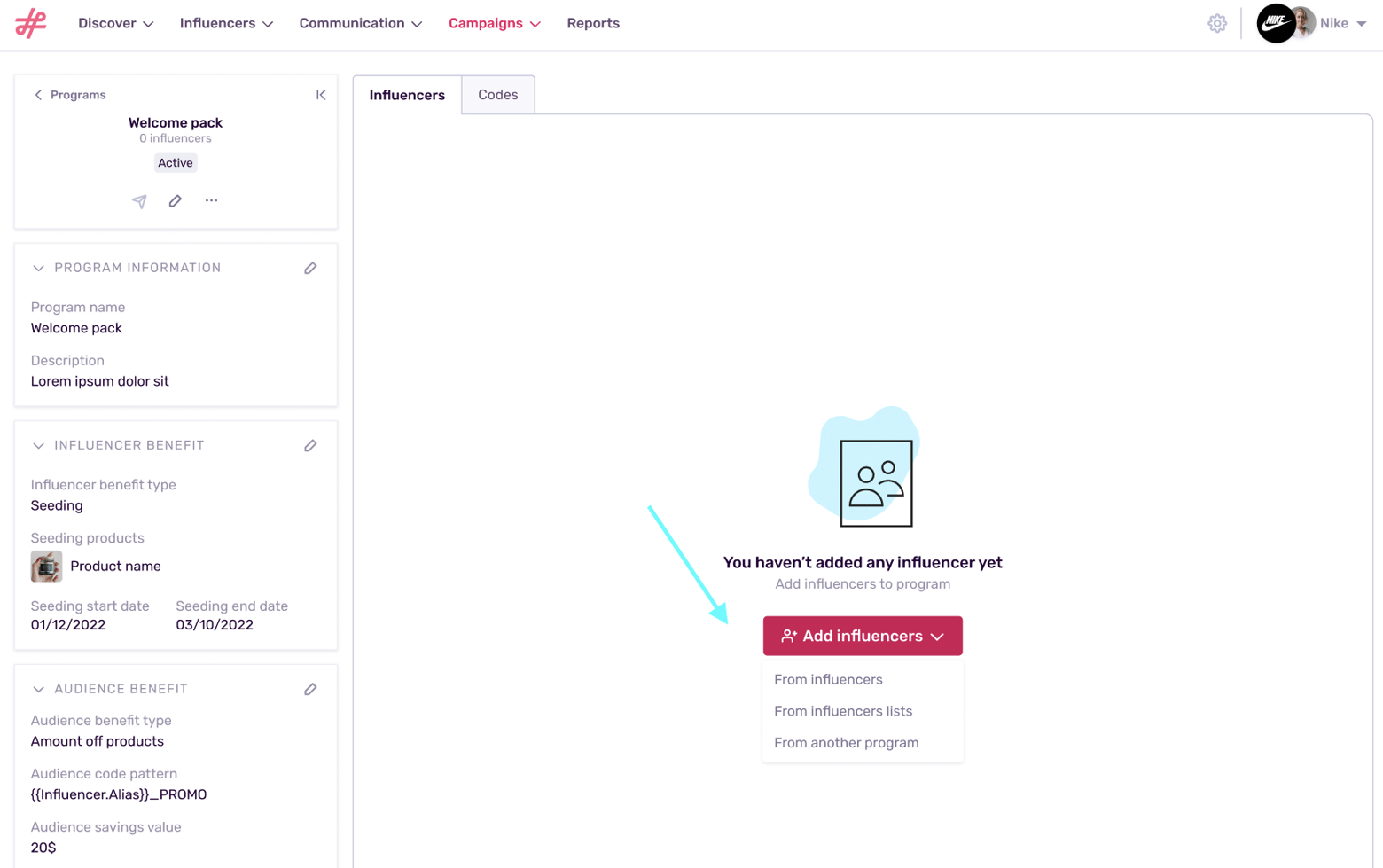Open the Campaigns dropdown menu
The height and width of the screenshot is (868, 1383).
point(494,23)
